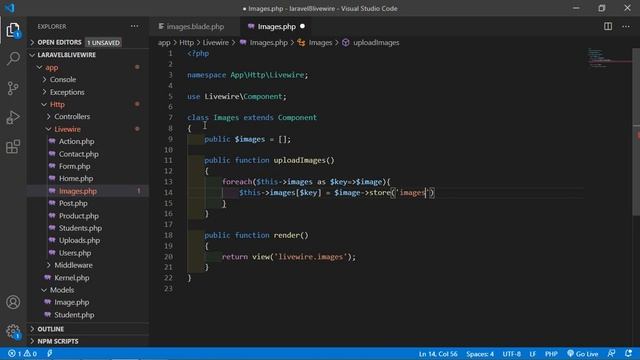Click 'Ln 14, Col 56' in status bar

(x=438, y=354)
